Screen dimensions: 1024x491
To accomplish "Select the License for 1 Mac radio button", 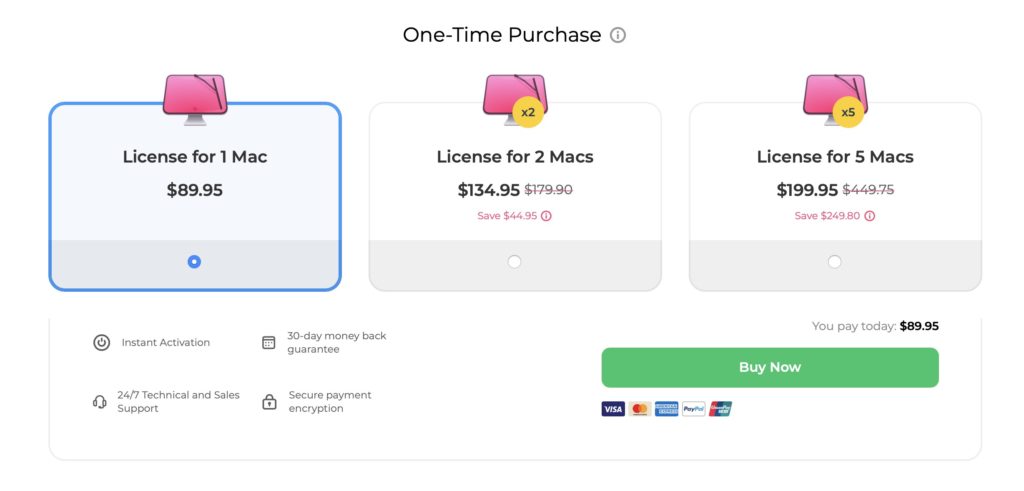I will (x=194, y=262).
